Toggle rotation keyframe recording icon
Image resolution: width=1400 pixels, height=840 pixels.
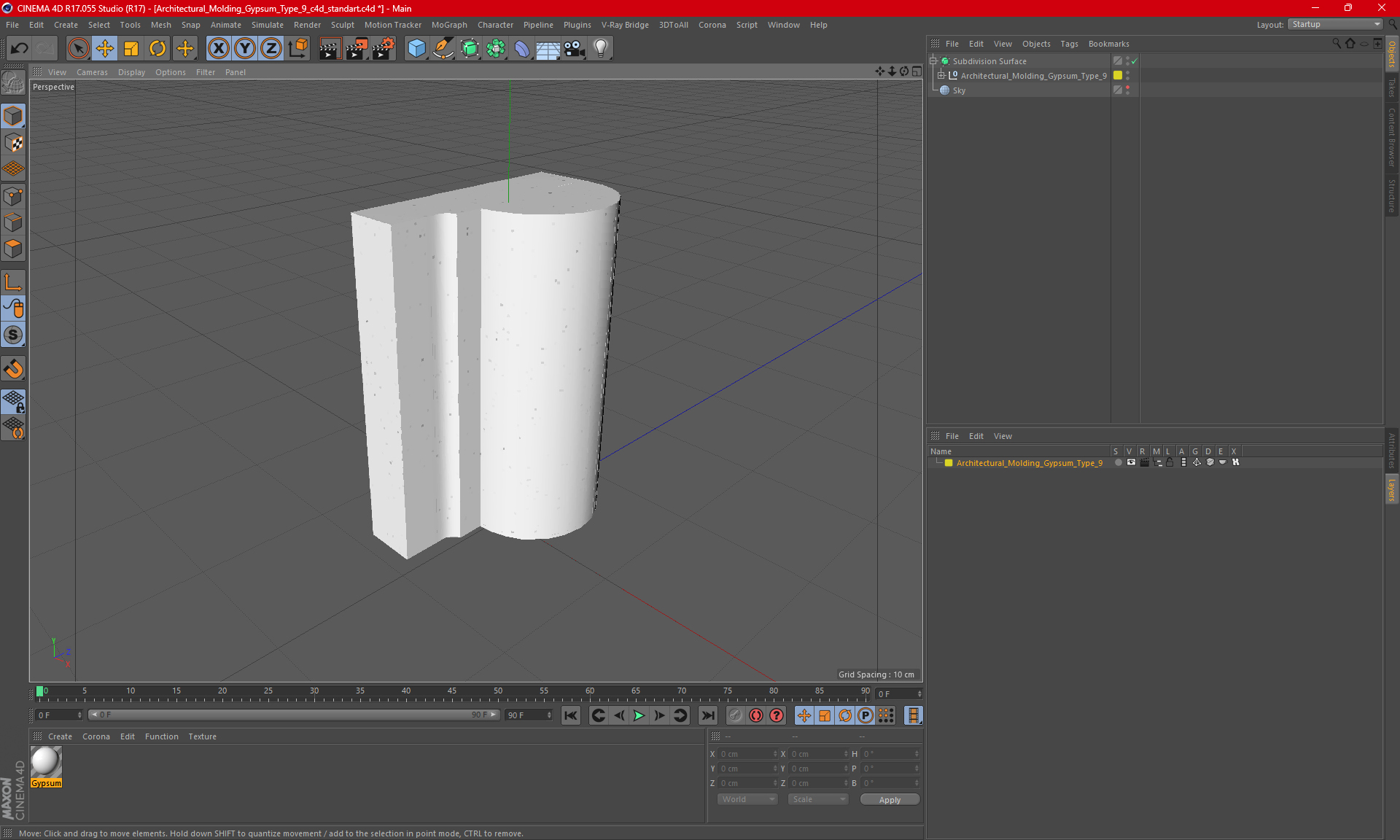(845, 715)
